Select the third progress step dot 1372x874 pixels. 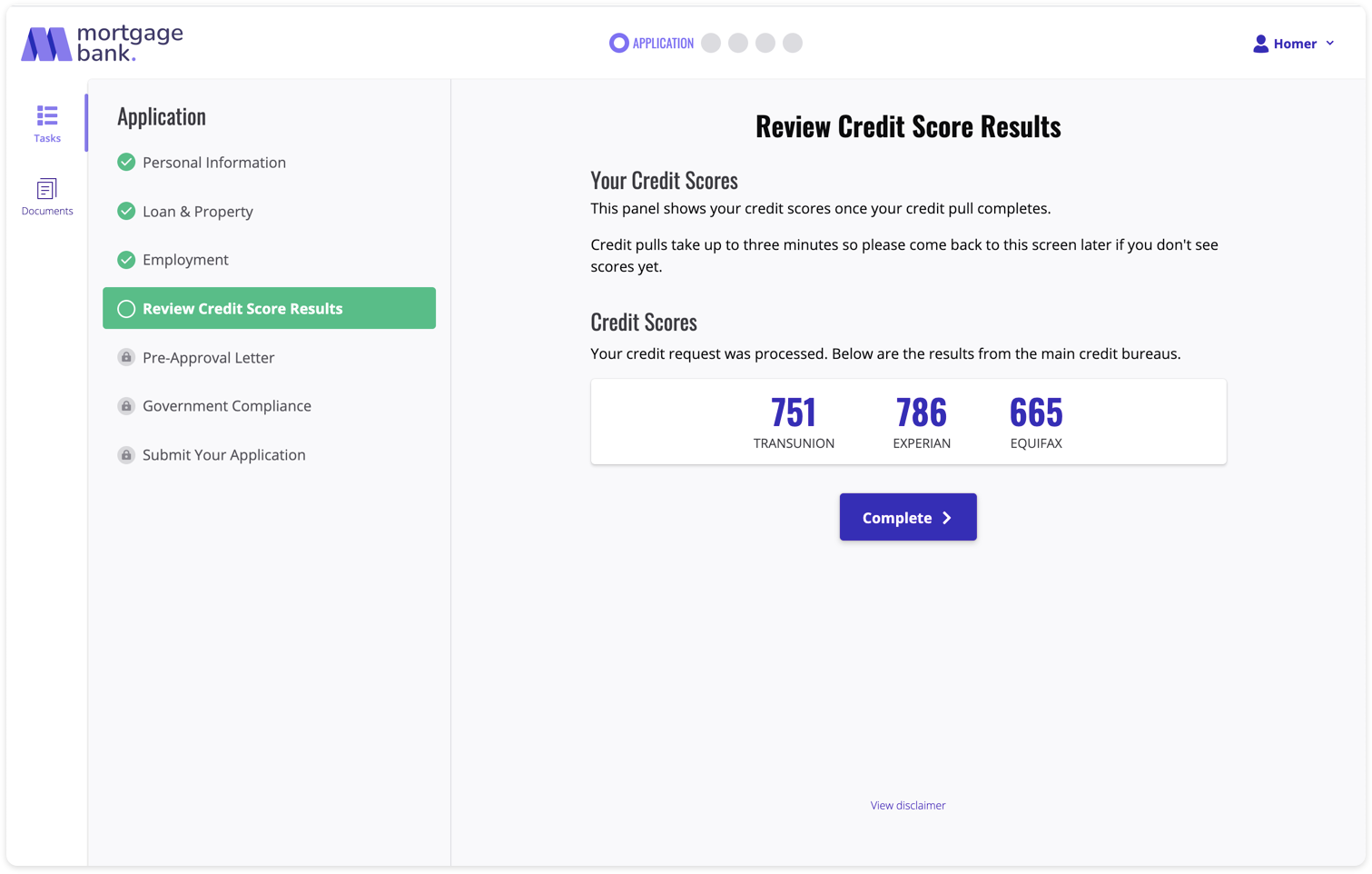click(x=738, y=43)
